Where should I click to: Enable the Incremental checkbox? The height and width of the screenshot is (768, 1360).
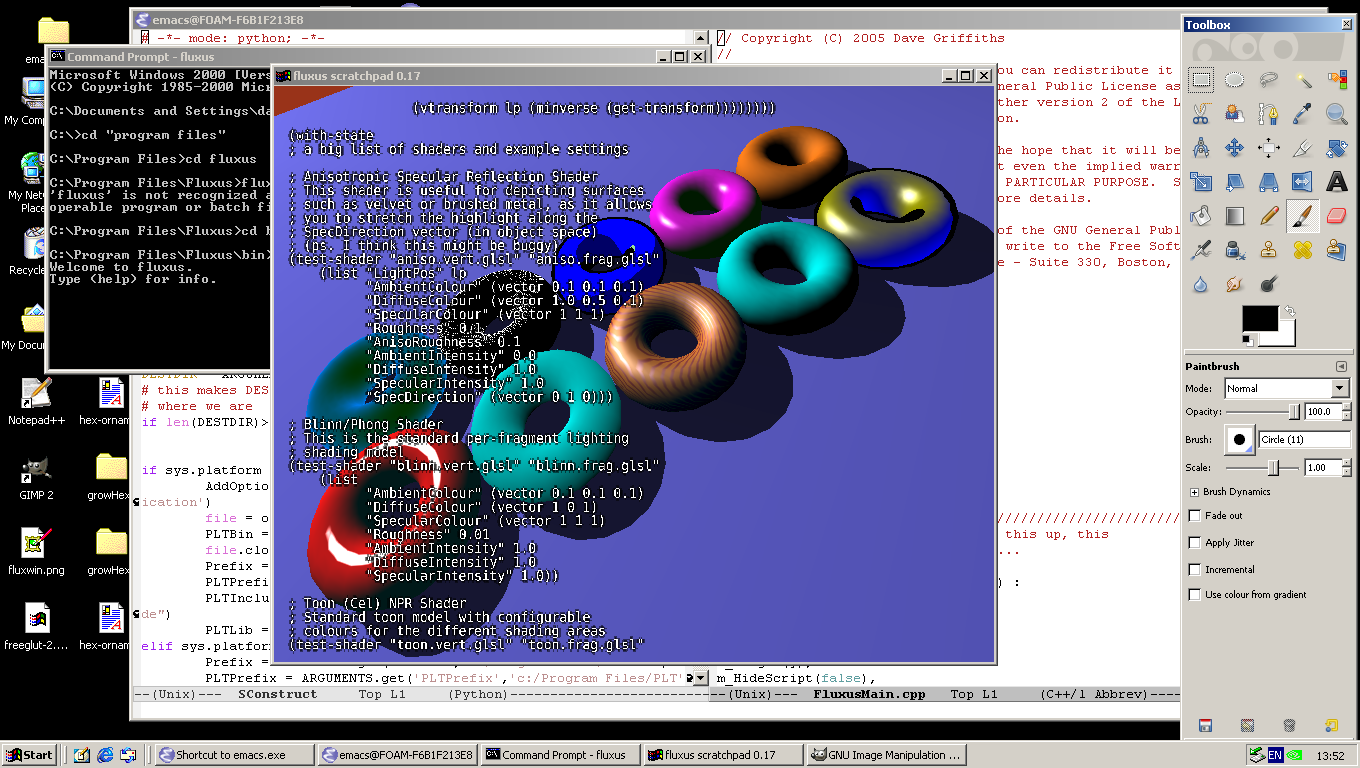pos(1195,570)
